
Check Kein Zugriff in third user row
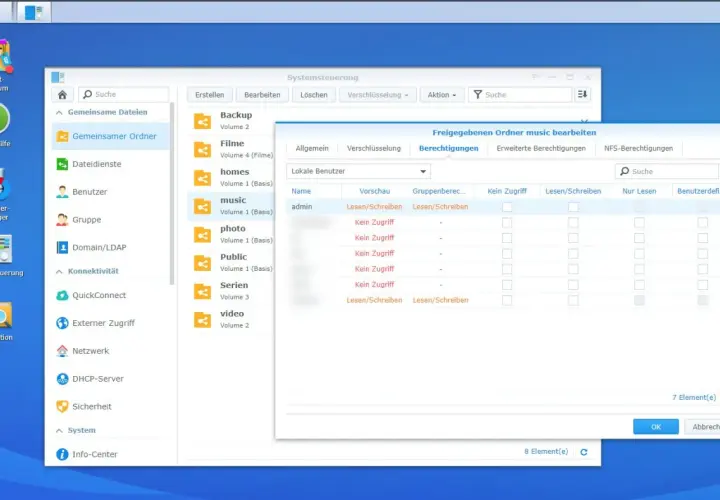(507, 238)
